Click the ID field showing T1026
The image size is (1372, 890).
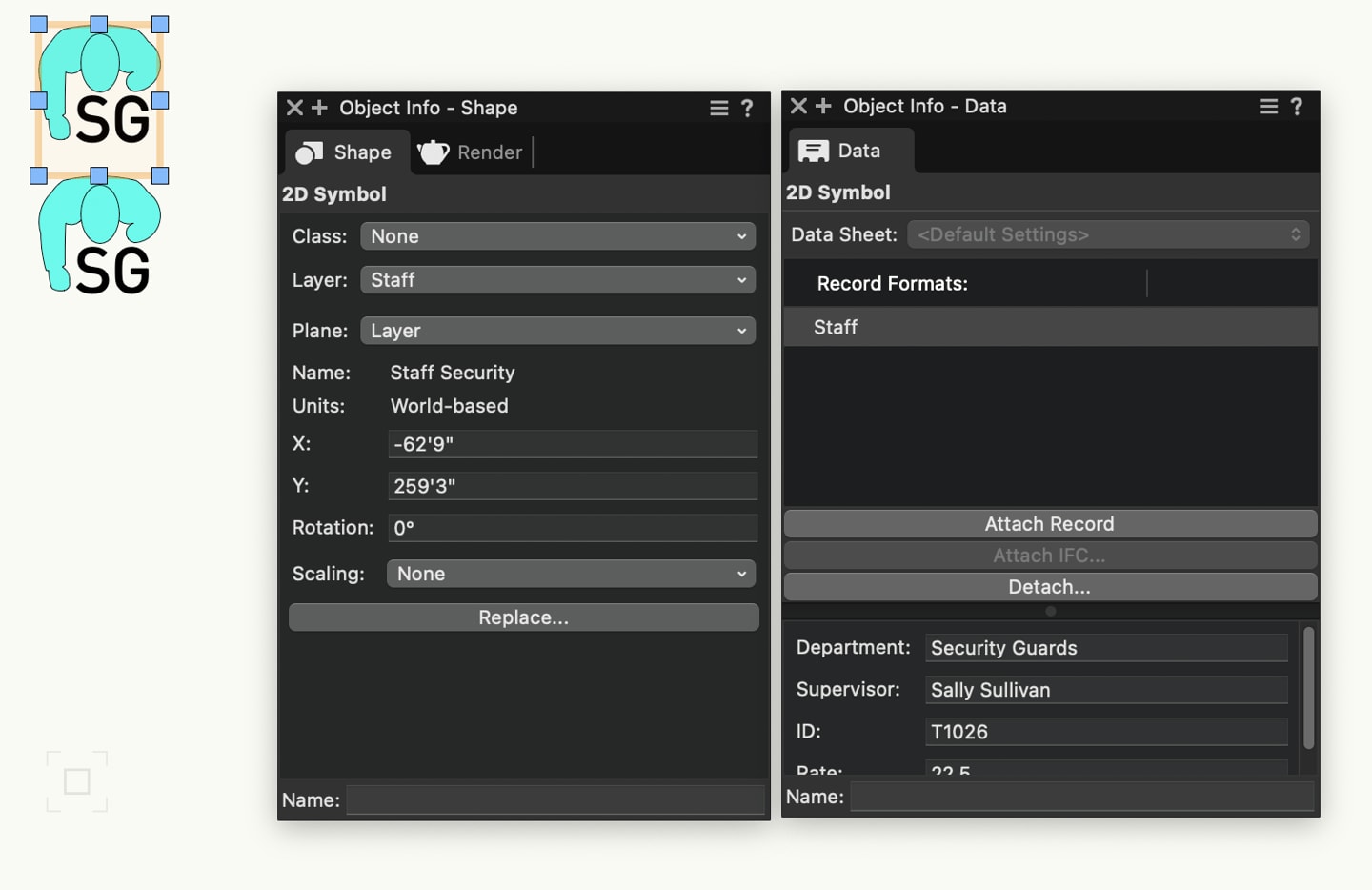point(1106,732)
